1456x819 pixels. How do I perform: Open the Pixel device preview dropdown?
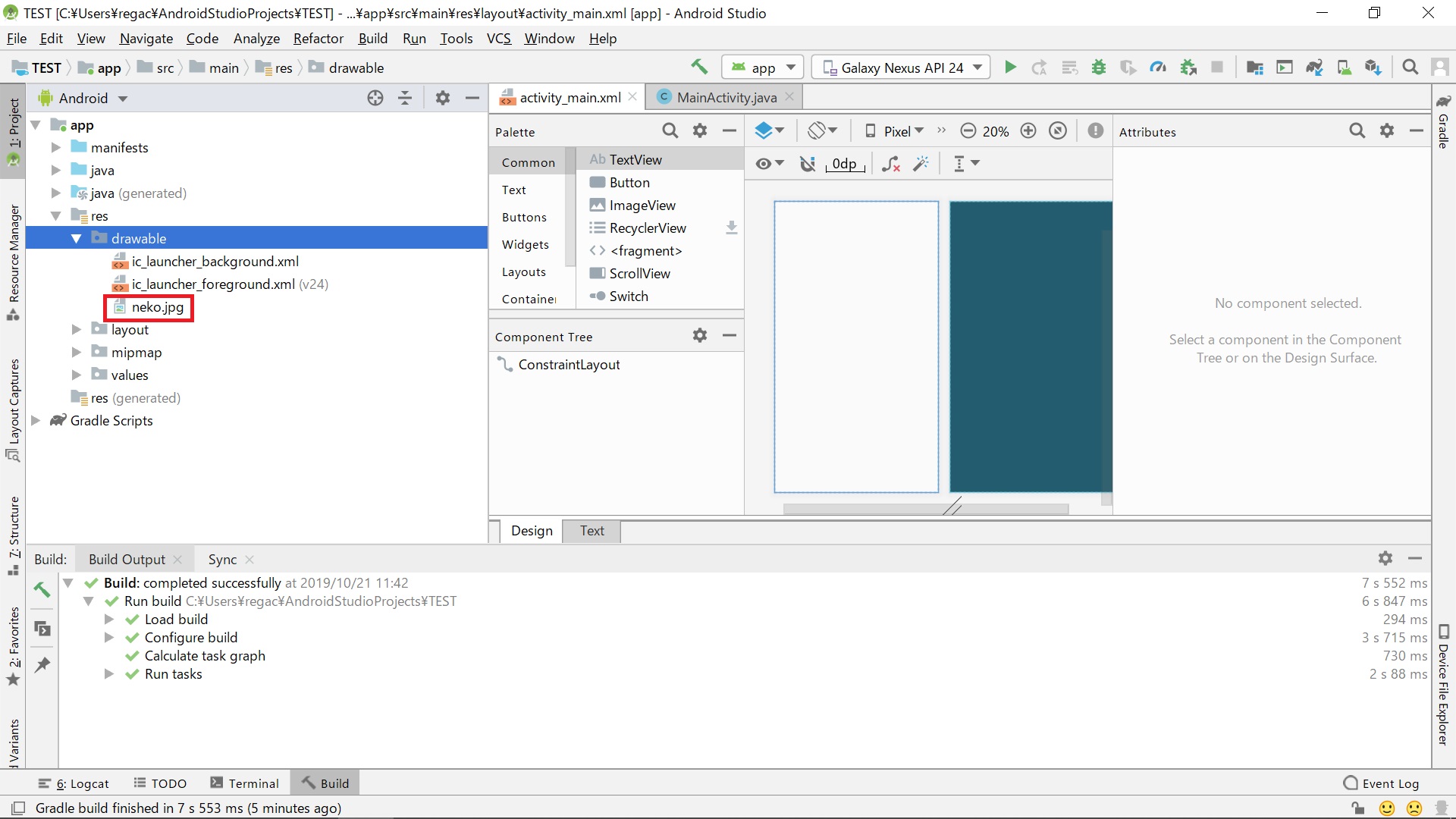click(895, 131)
